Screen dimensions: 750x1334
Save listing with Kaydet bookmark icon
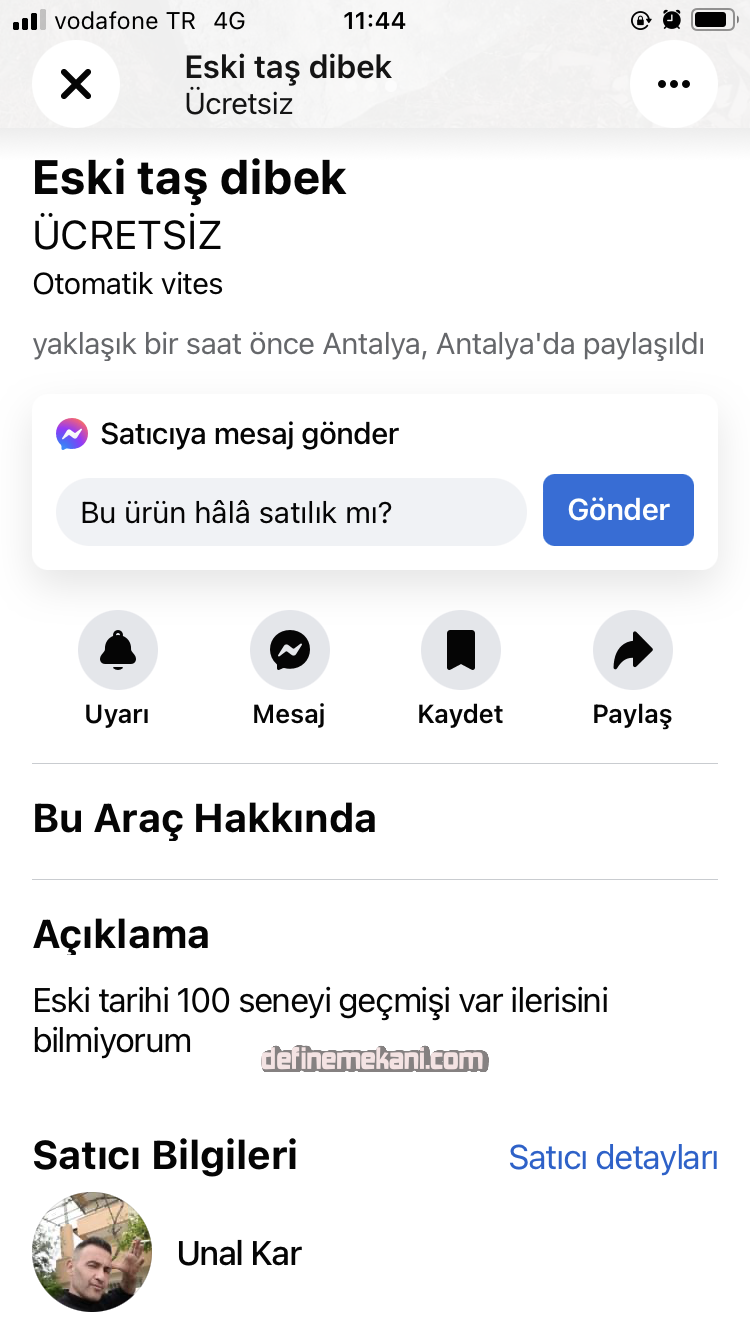(461, 651)
